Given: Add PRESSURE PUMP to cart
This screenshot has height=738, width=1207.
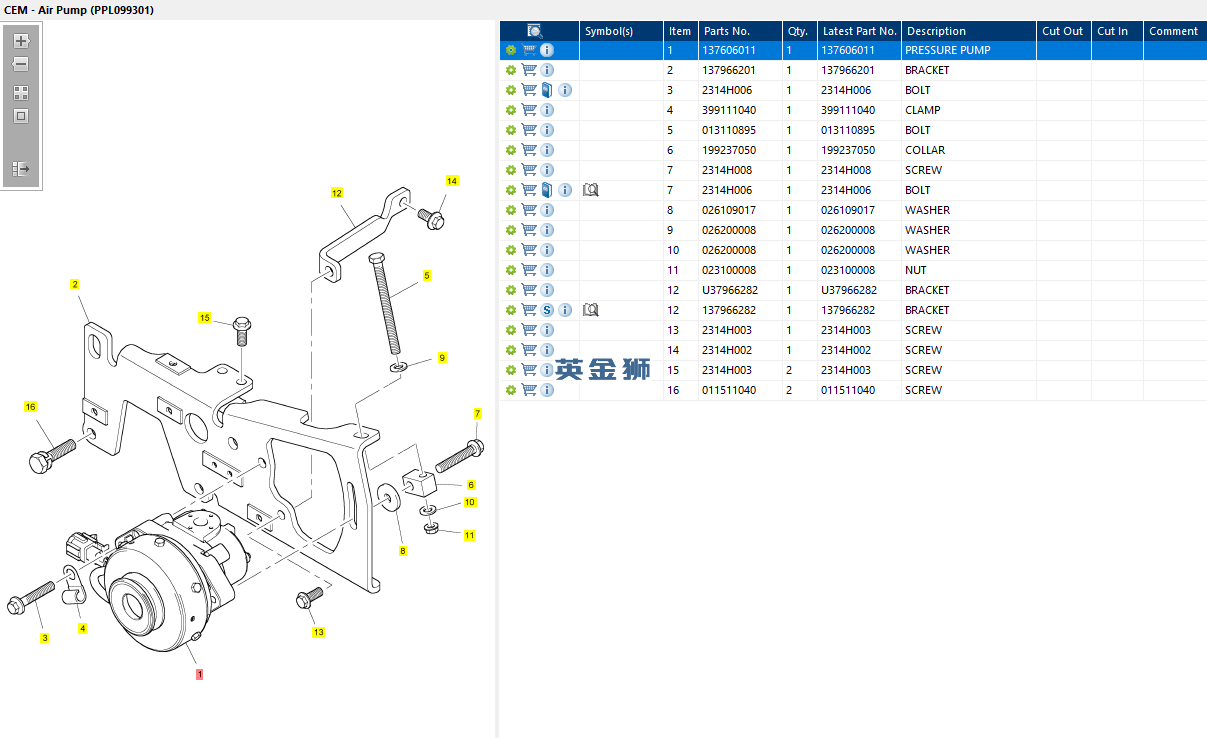Looking at the screenshot, I should click(x=529, y=50).
